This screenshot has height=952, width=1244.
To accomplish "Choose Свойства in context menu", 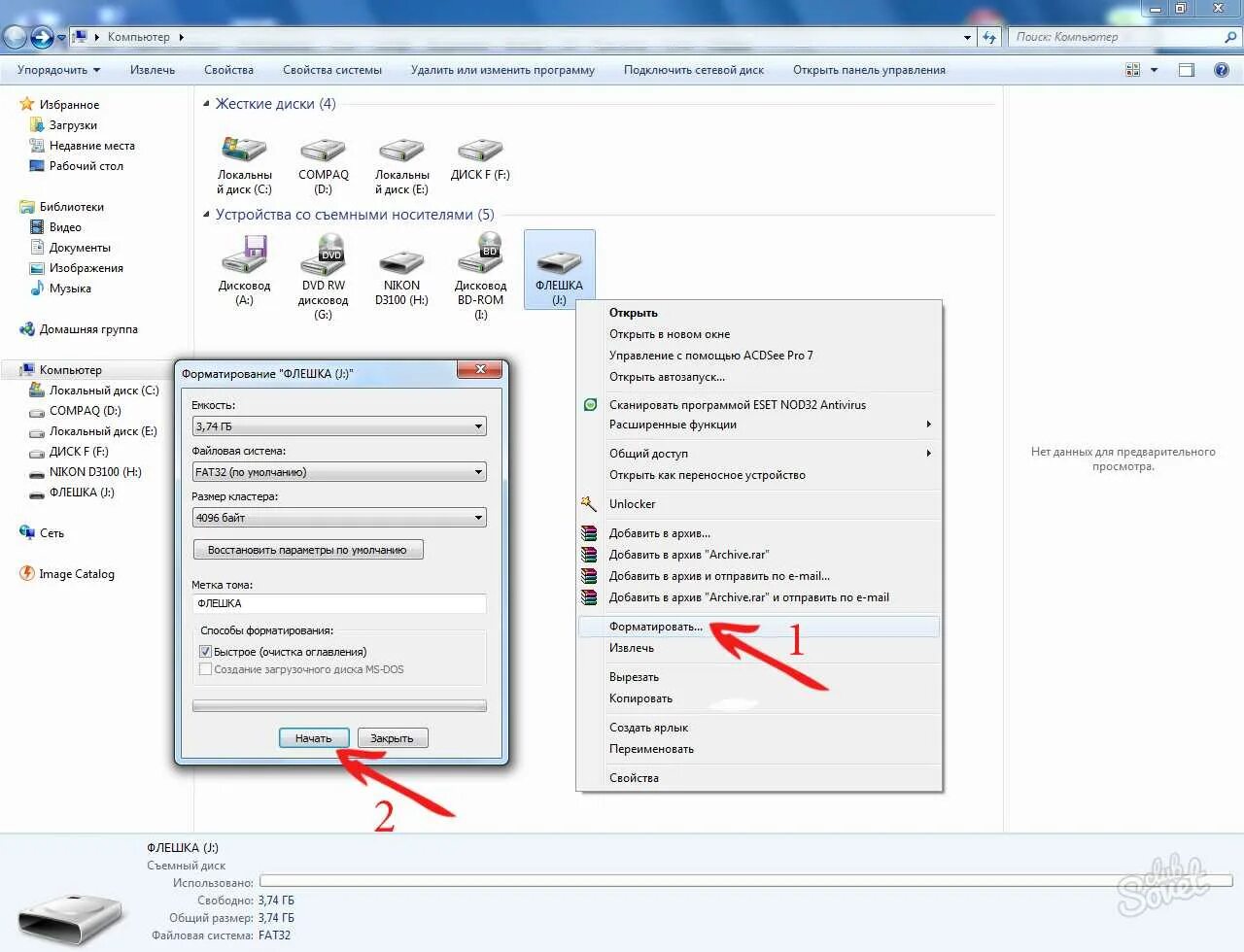I will tap(759, 778).
